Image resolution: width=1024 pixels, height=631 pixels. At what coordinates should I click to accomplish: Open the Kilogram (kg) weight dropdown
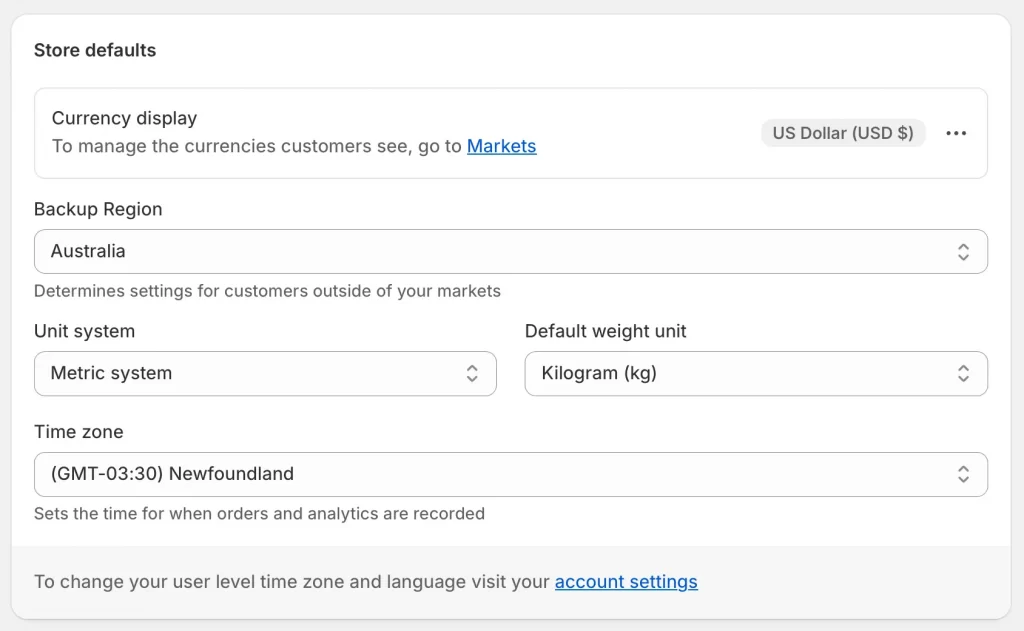point(740,374)
